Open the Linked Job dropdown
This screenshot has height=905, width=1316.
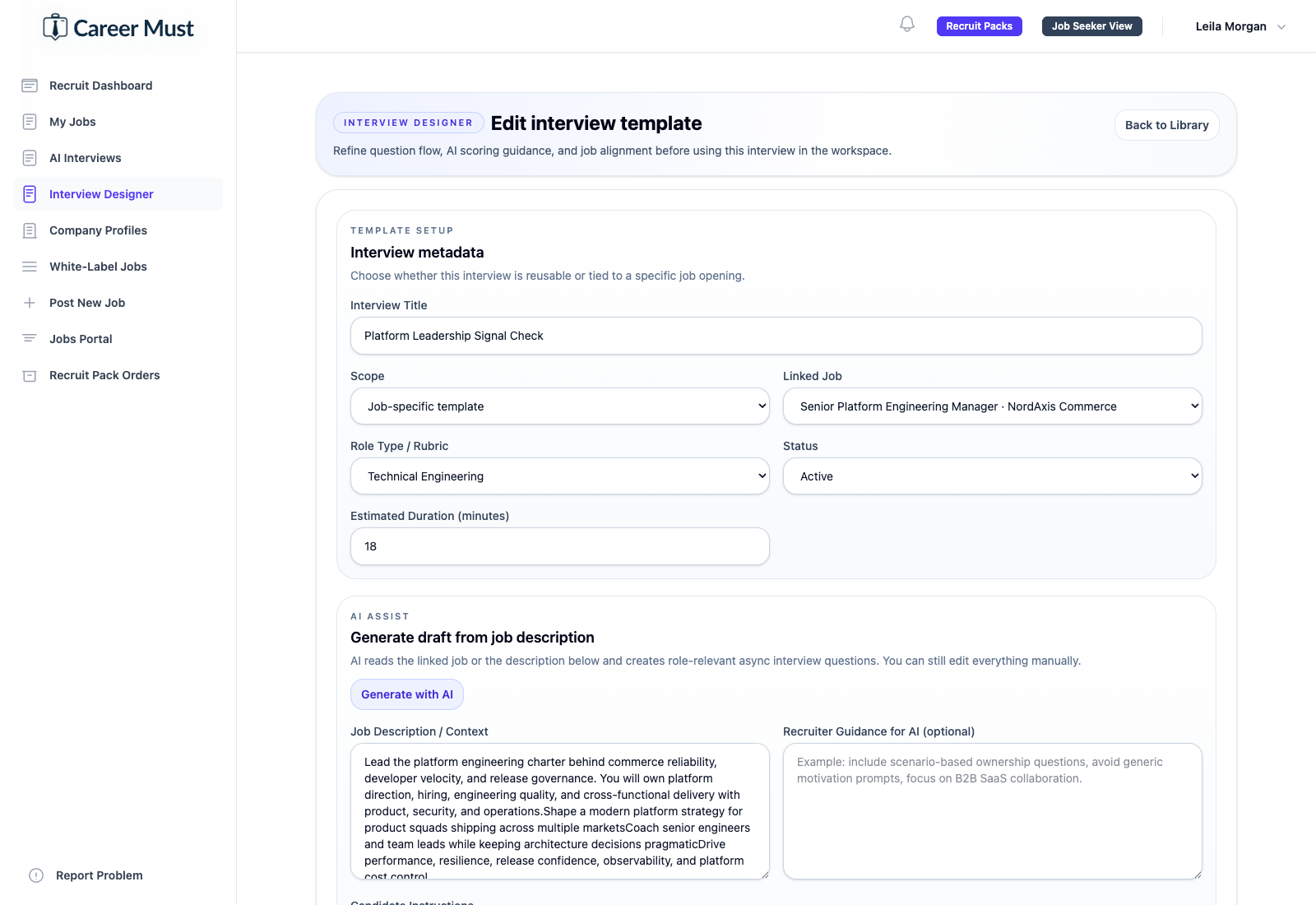point(992,406)
